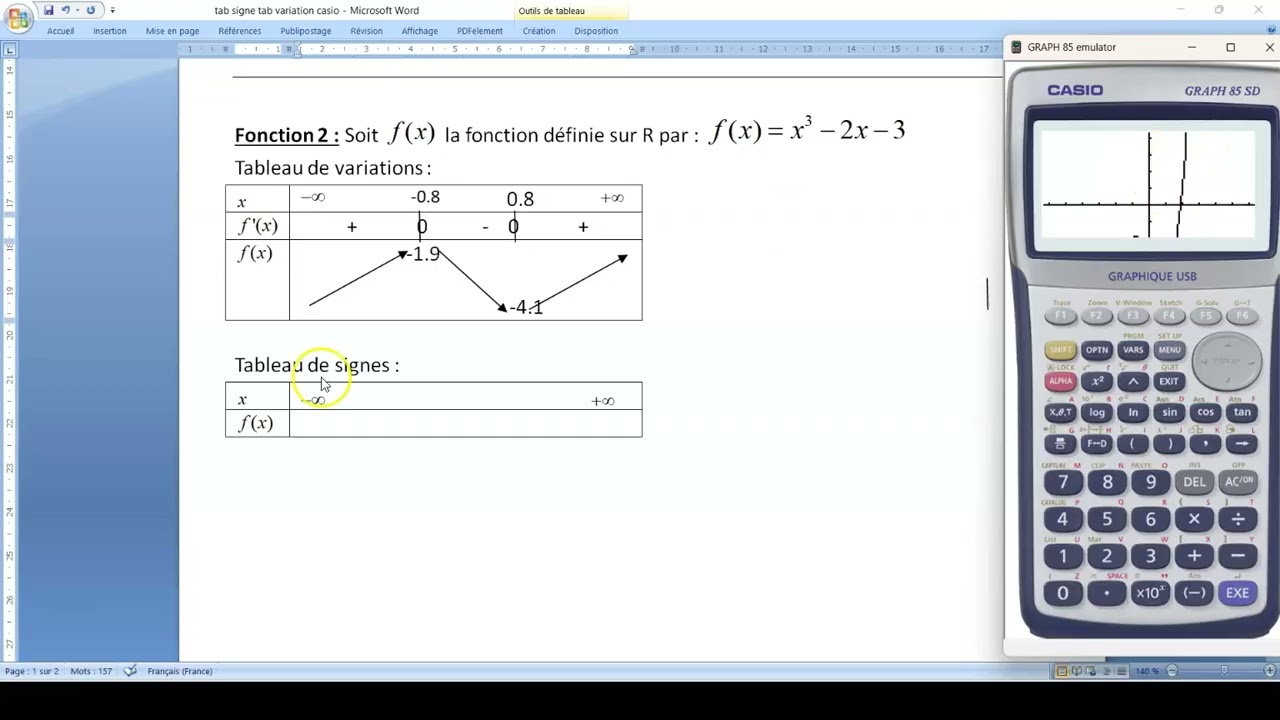Select Draft view icon in status bar
The image size is (1280, 720).
[1122, 671]
